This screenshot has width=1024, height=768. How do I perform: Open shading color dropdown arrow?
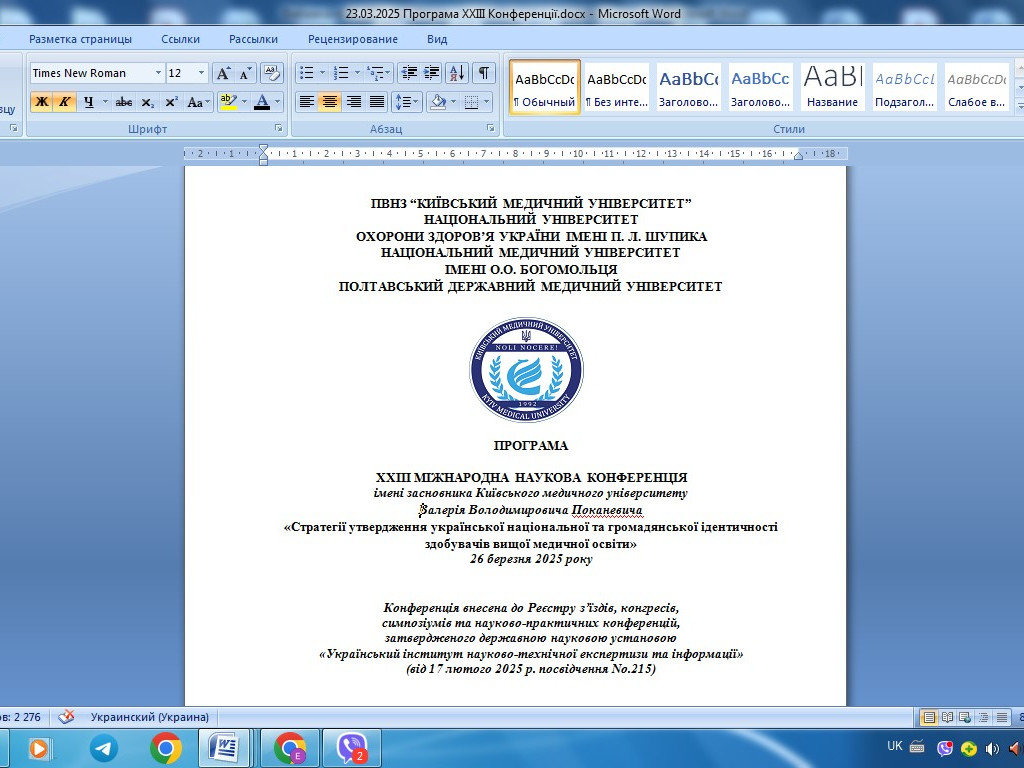click(453, 102)
